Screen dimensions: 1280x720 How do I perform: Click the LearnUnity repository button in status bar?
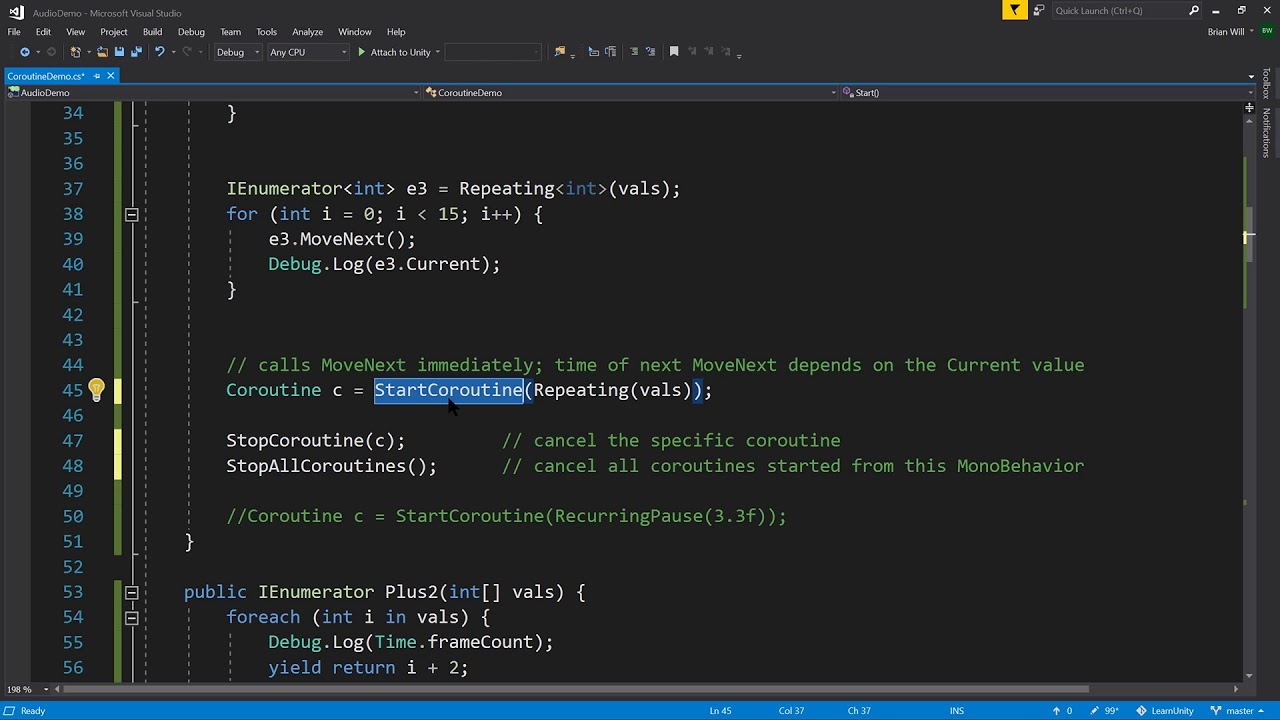pos(1164,711)
